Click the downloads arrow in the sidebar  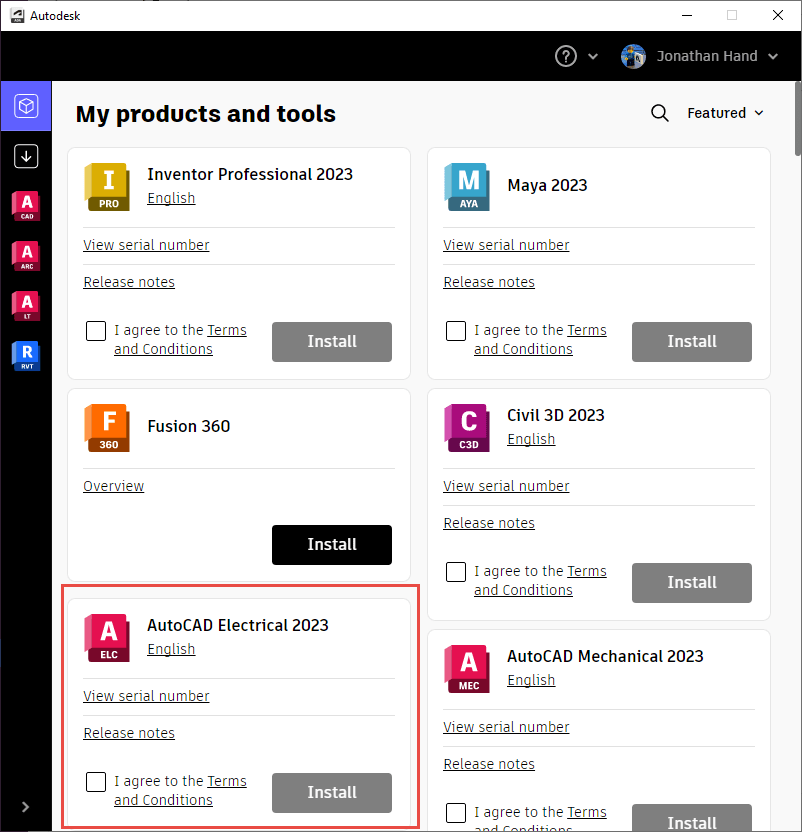click(25, 156)
